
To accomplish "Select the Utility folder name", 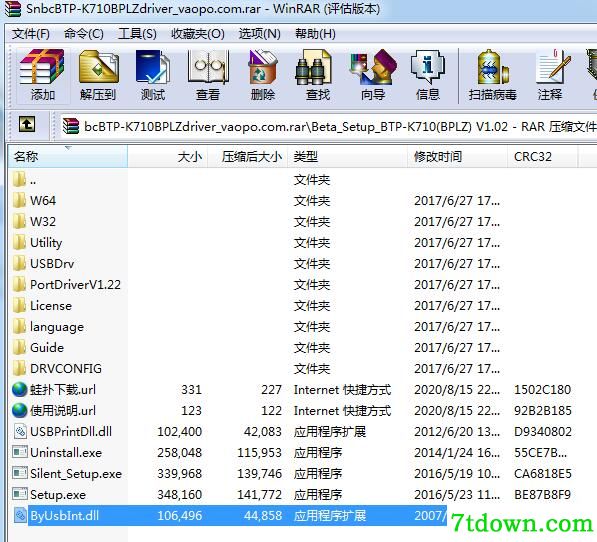I will coord(46,242).
